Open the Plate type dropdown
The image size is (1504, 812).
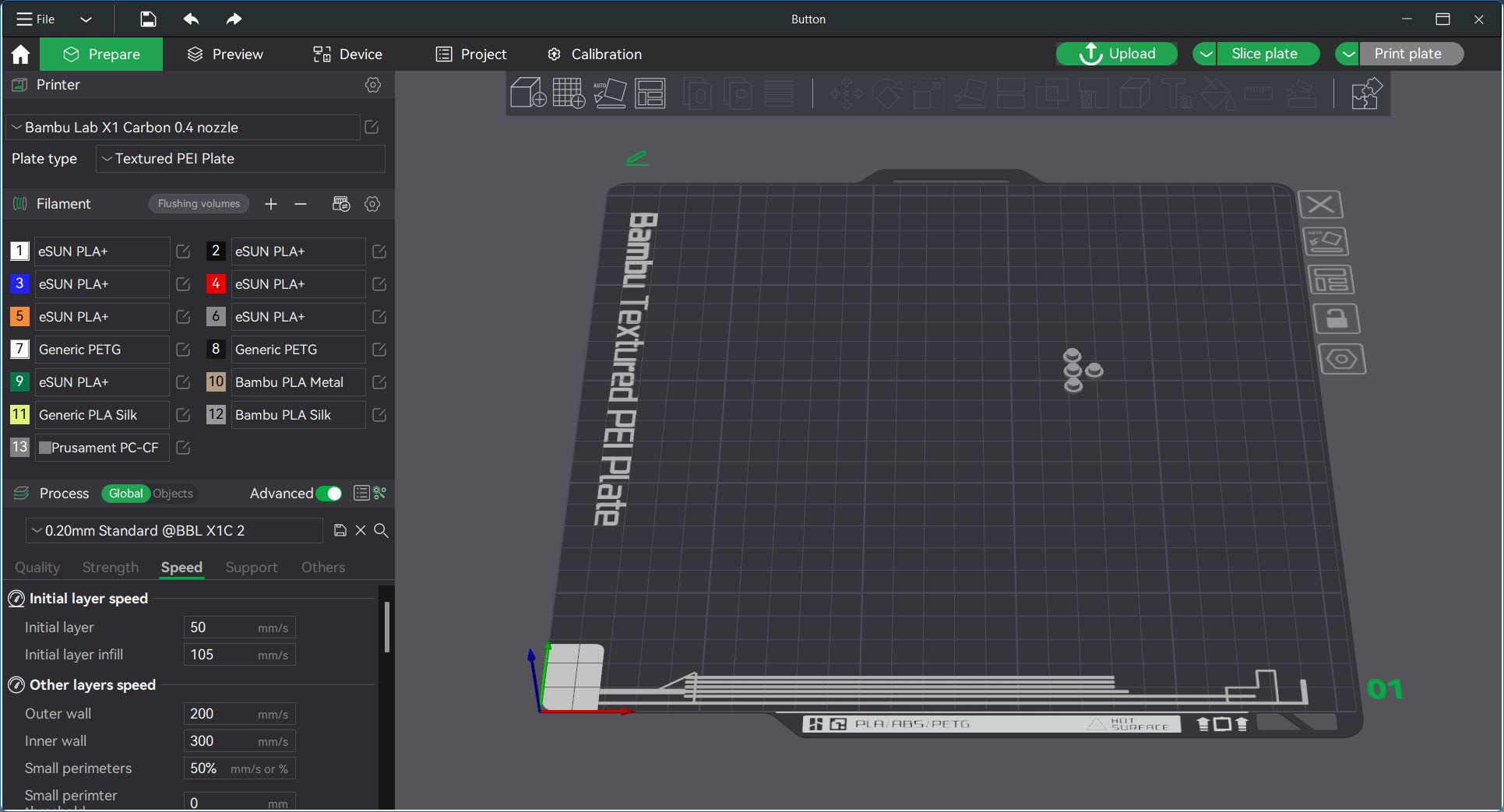[241, 159]
